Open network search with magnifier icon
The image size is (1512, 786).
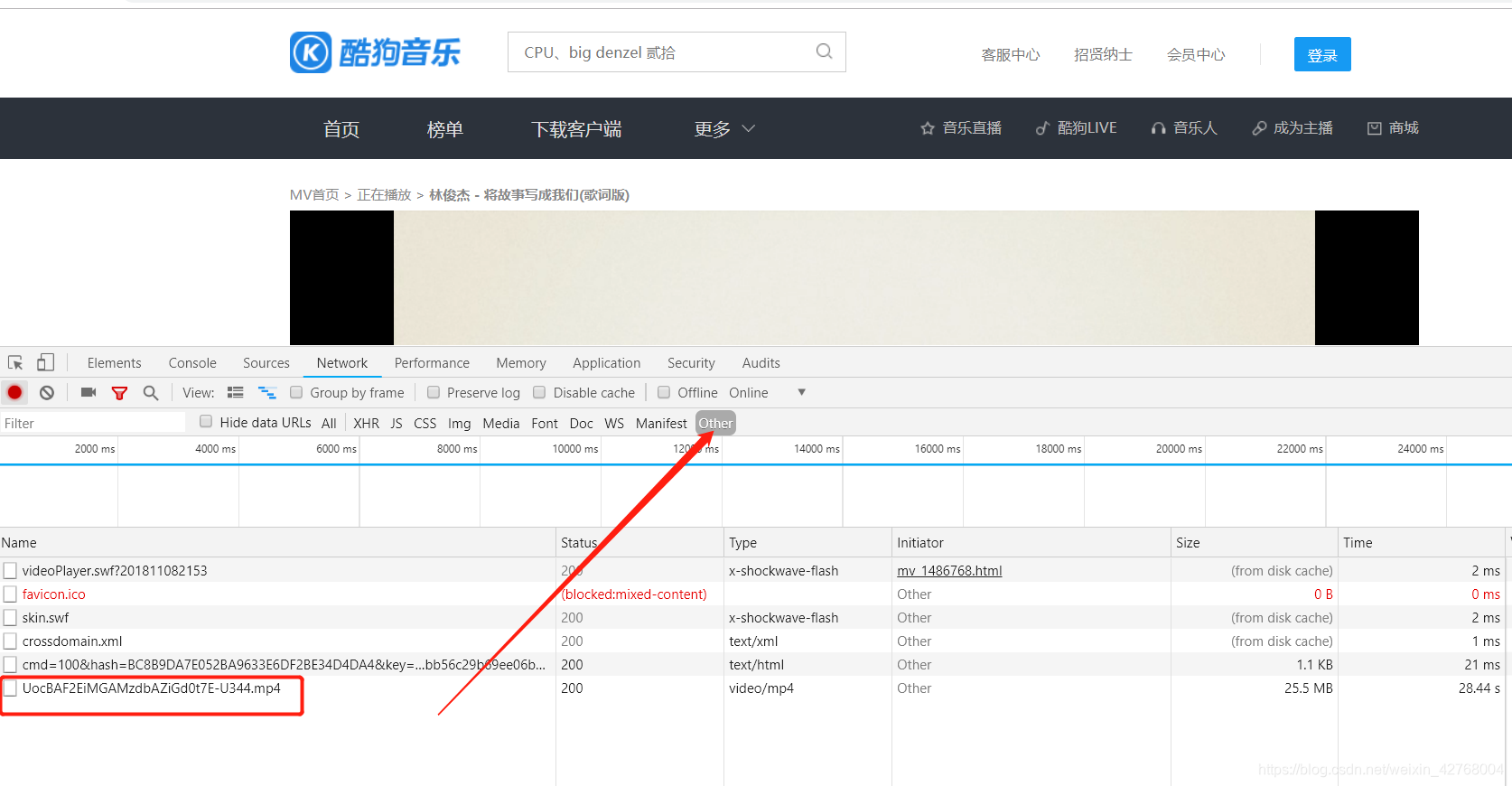[x=151, y=392]
